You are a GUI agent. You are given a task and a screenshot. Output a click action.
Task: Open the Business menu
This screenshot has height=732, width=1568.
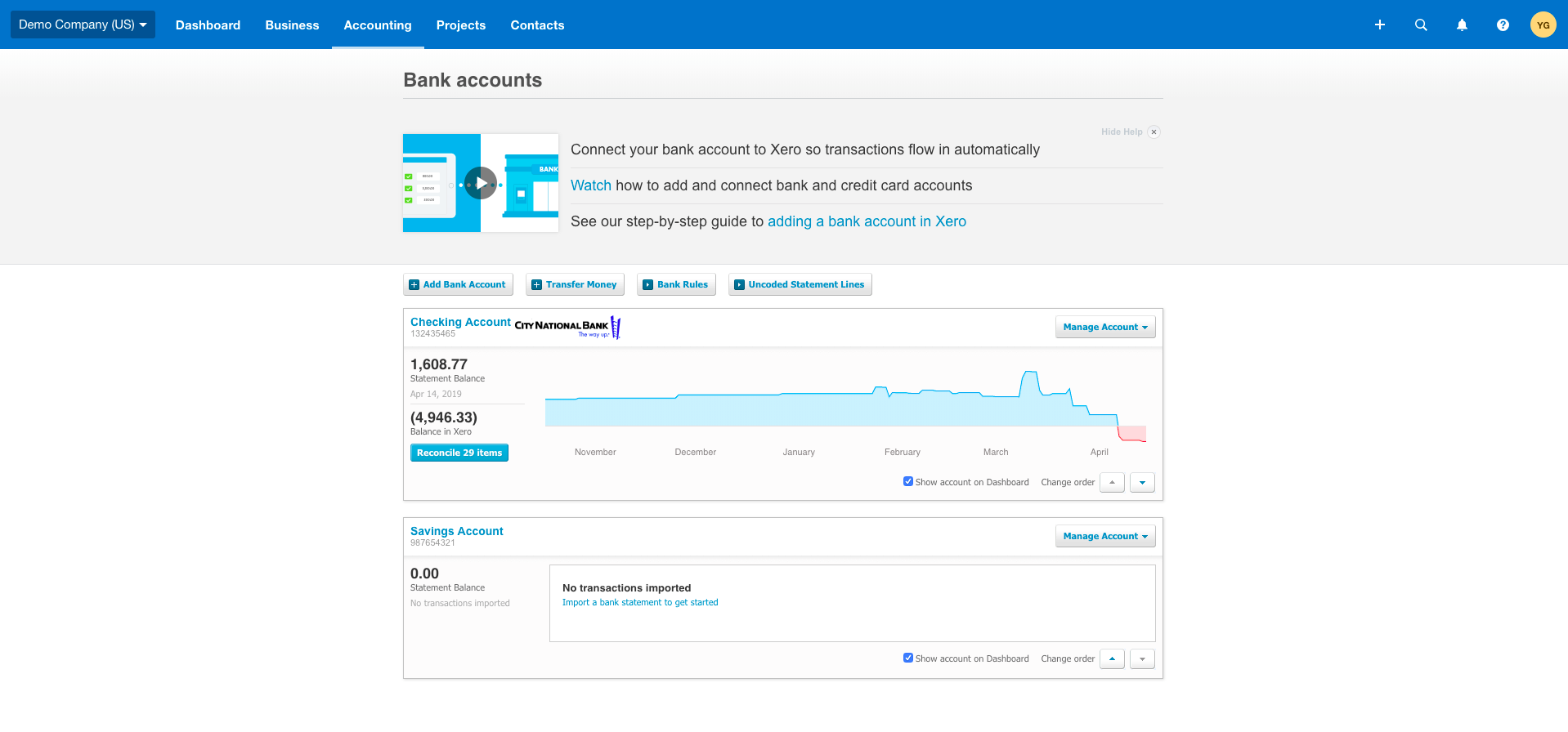[x=292, y=25]
